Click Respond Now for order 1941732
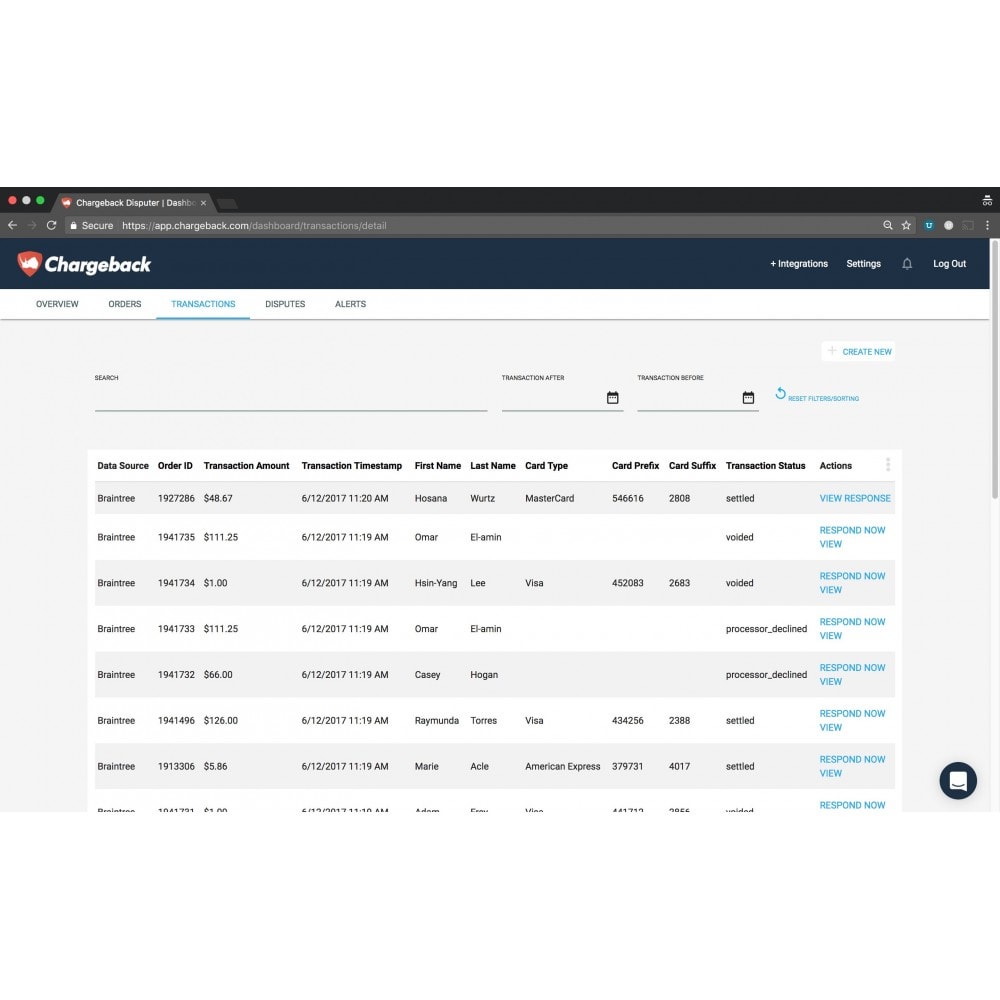The width and height of the screenshot is (1000, 1000). coord(851,668)
